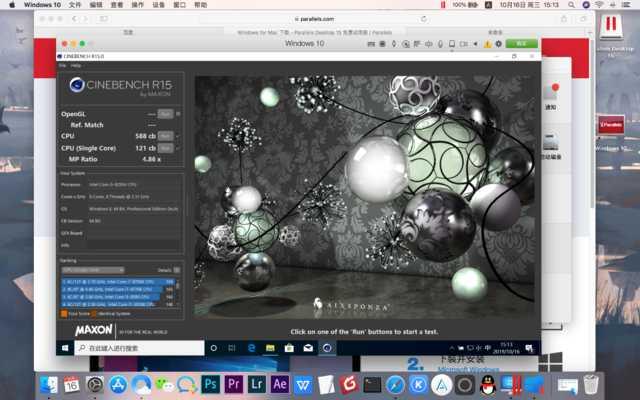Screen dimensions: 640x400
Task: Open Task View in Windows taskbar
Action: click(232, 348)
